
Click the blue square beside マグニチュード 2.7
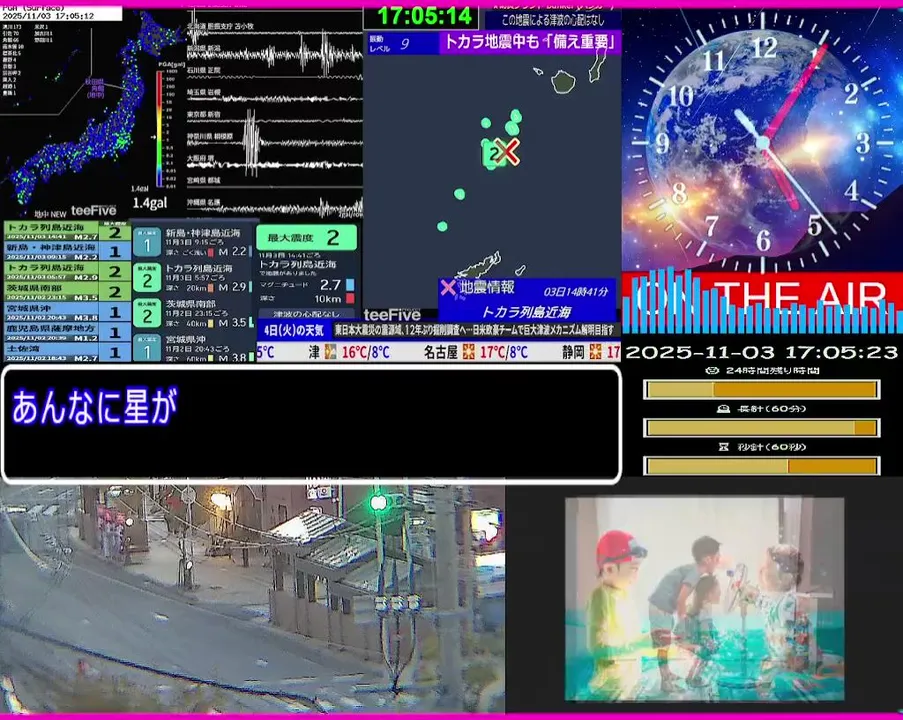[350, 285]
